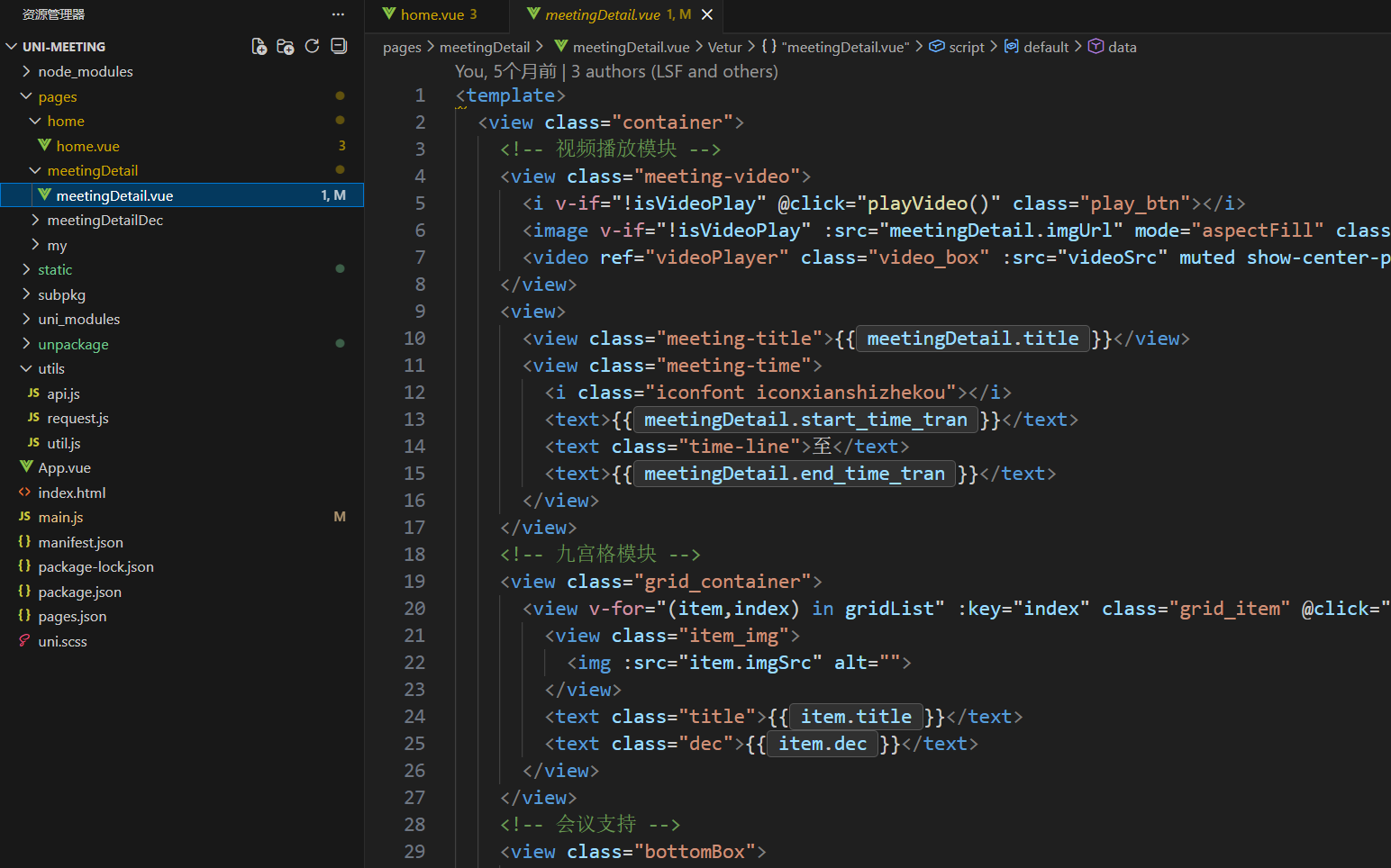
Task: Switch to the home.vue editor tab
Action: click(x=432, y=14)
